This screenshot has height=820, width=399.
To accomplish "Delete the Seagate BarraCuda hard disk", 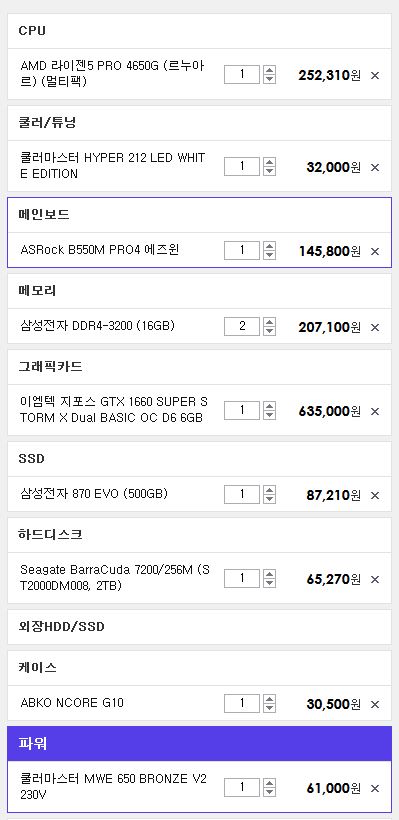I will pyautogui.click(x=374, y=579).
